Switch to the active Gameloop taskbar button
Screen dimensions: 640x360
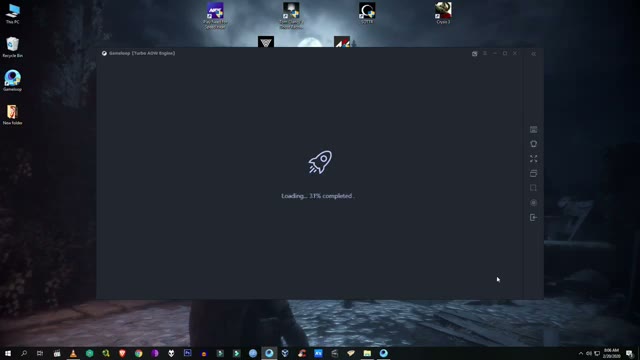(x=269, y=353)
